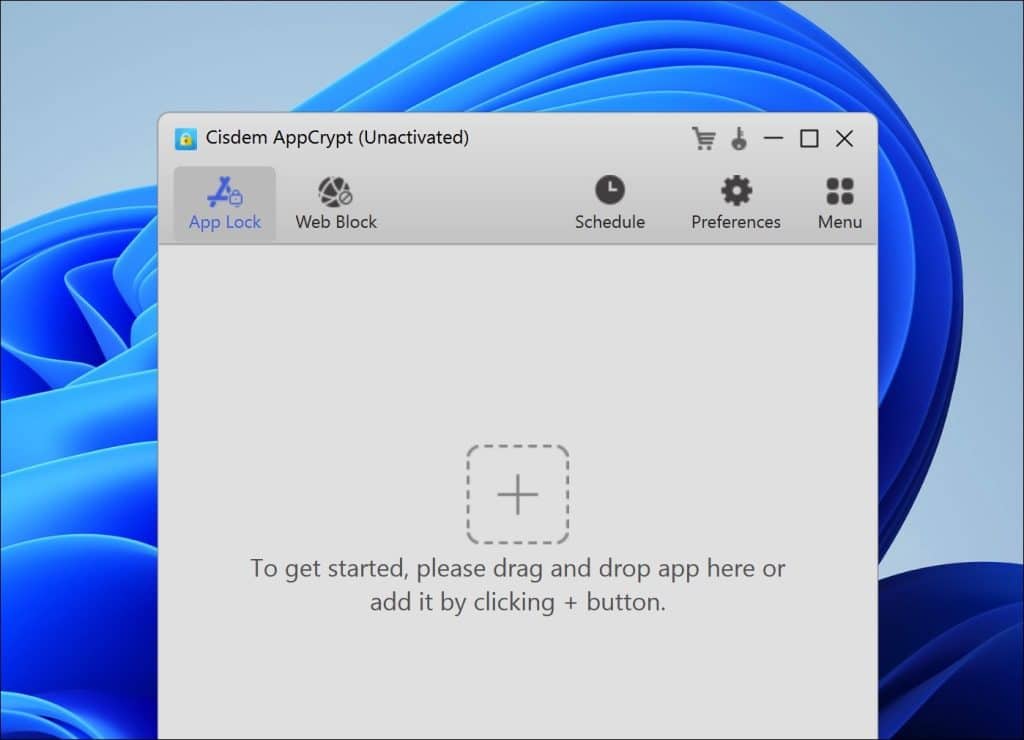1024x740 pixels.
Task: Click the key activation icon
Action: (x=739, y=138)
